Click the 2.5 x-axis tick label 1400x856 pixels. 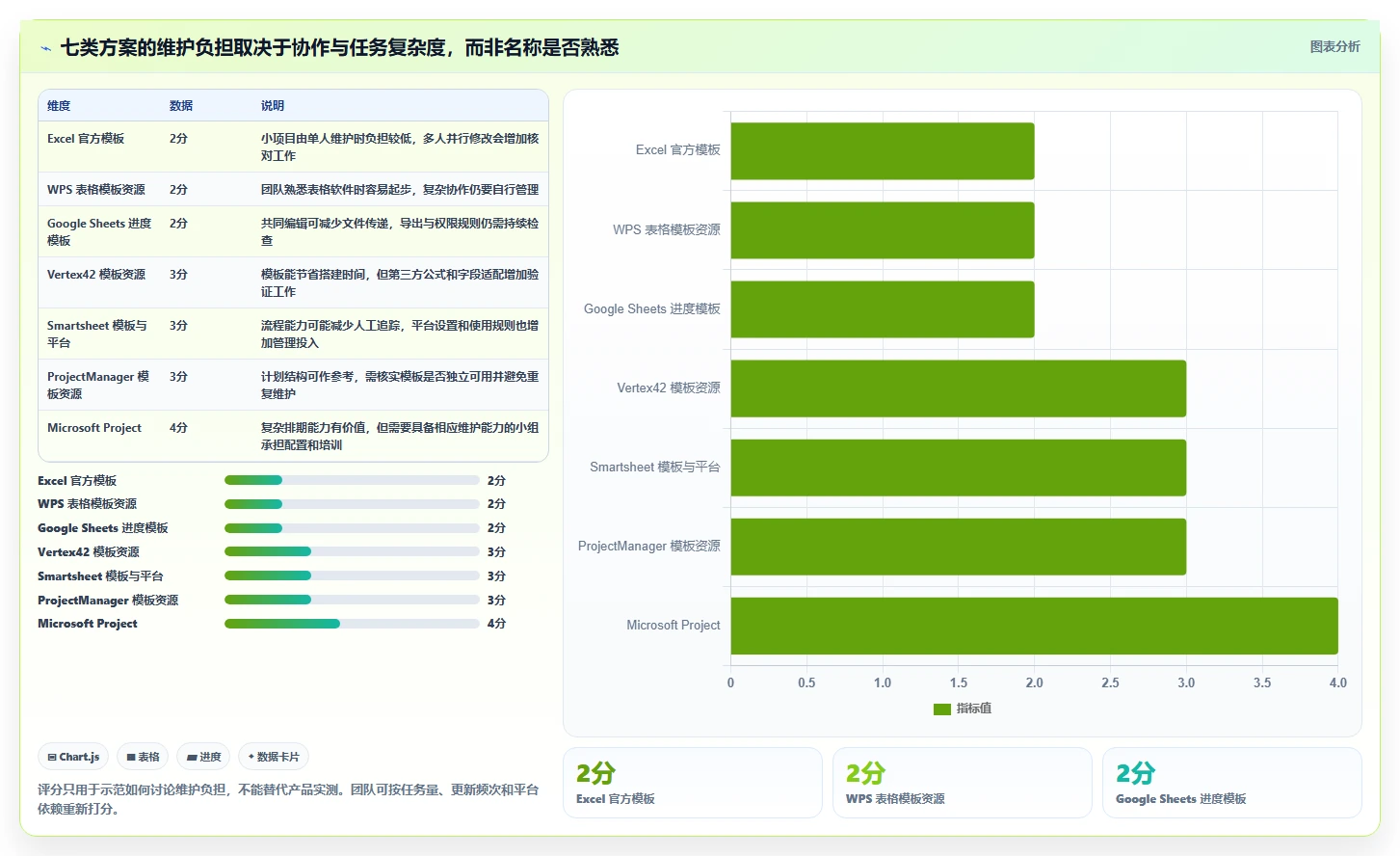(1110, 682)
